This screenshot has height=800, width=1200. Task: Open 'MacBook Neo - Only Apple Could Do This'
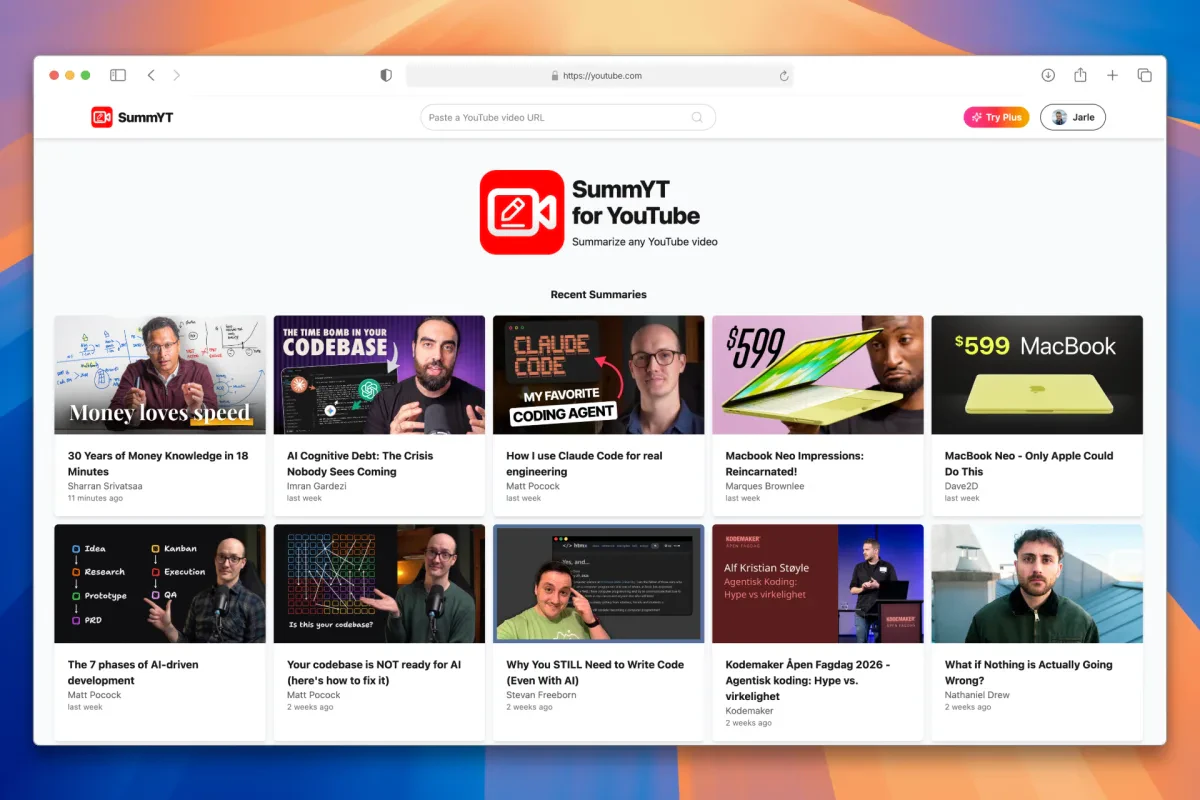[x=1037, y=374]
